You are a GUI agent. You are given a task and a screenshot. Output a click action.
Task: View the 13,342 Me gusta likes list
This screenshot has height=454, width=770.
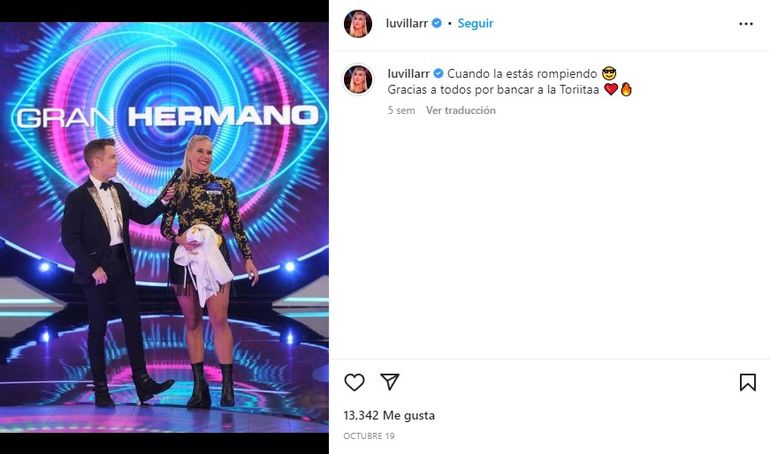(389, 415)
